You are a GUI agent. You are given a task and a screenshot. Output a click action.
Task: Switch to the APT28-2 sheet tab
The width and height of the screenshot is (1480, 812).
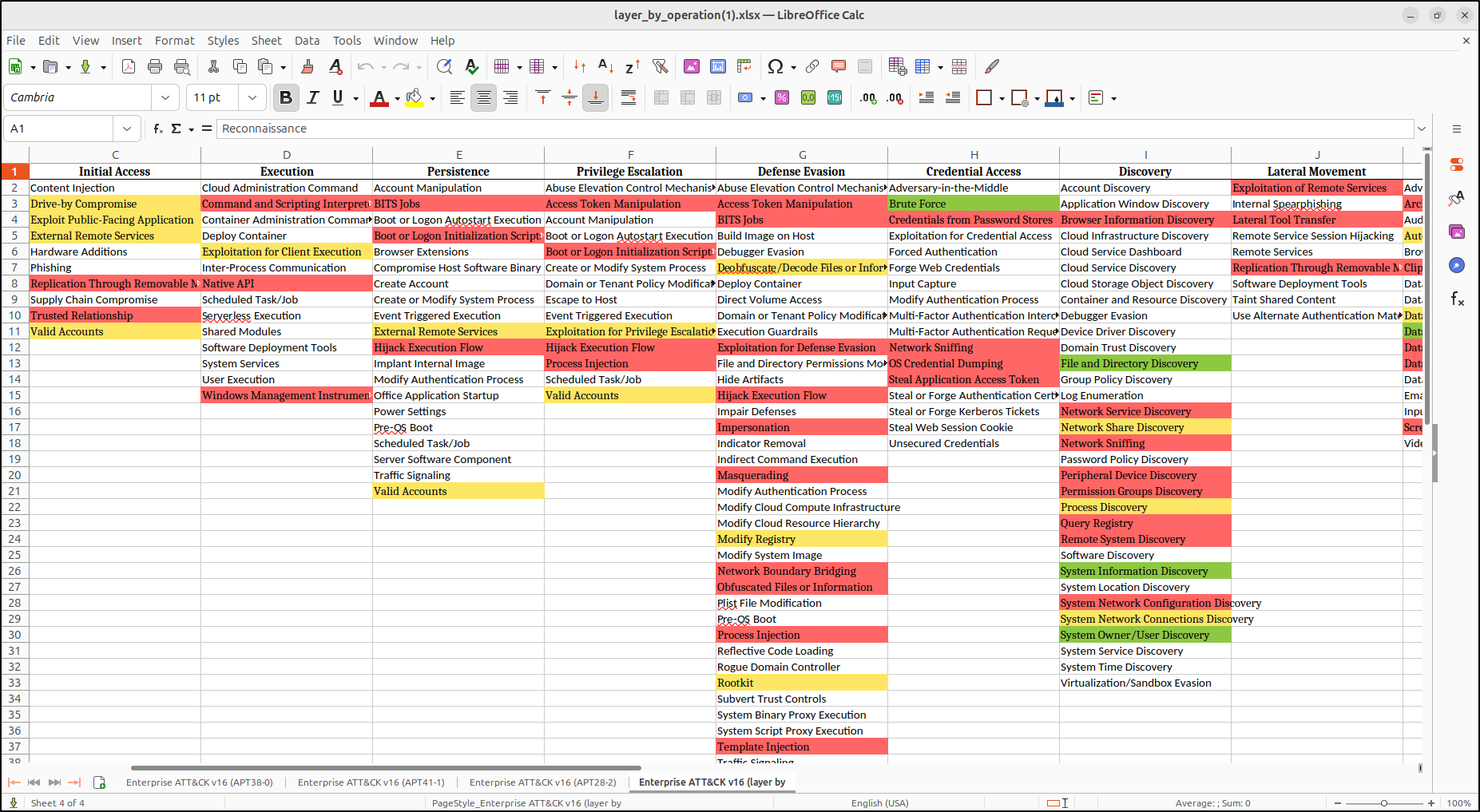(543, 782)
